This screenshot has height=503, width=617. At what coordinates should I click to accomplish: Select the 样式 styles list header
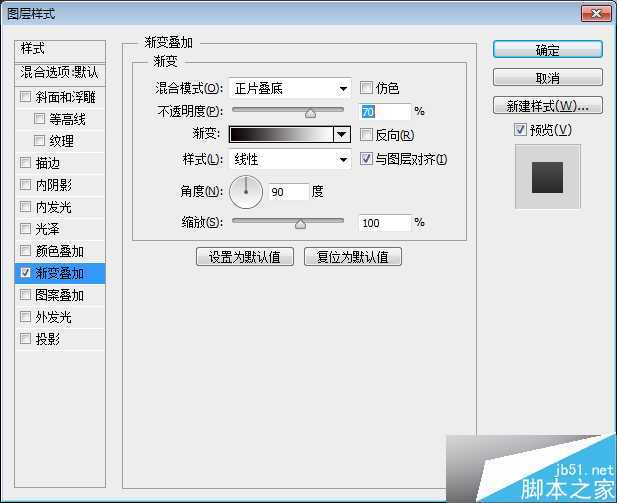pyautogui.click(x=61, y=49)
